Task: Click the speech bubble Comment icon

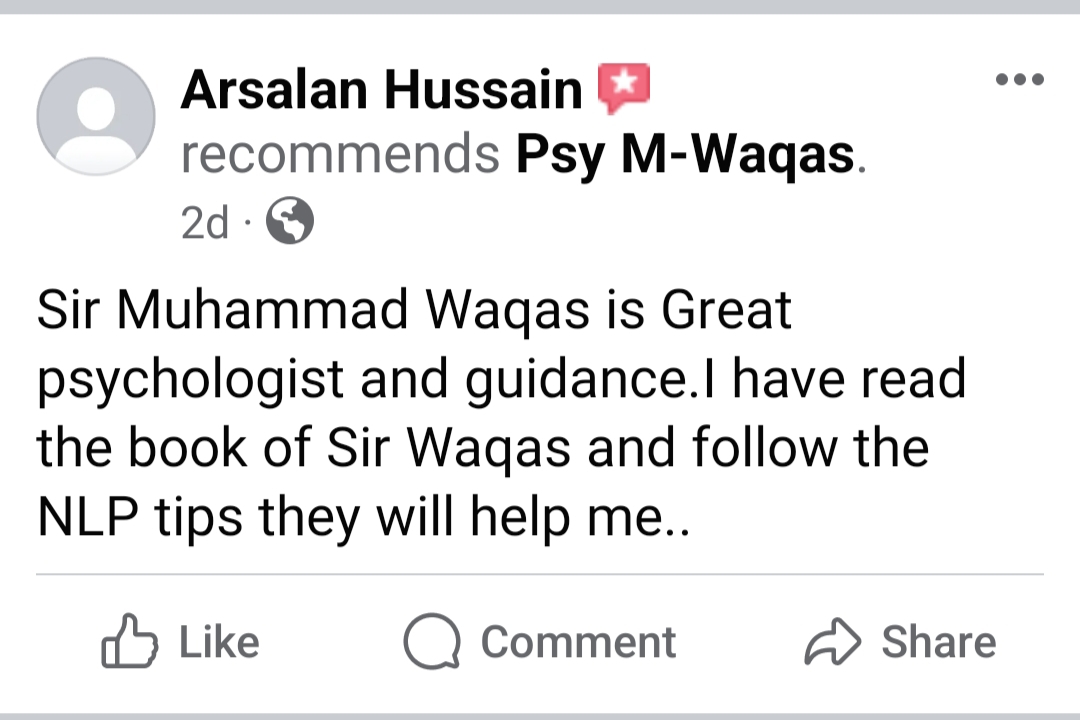Action: 432,641
